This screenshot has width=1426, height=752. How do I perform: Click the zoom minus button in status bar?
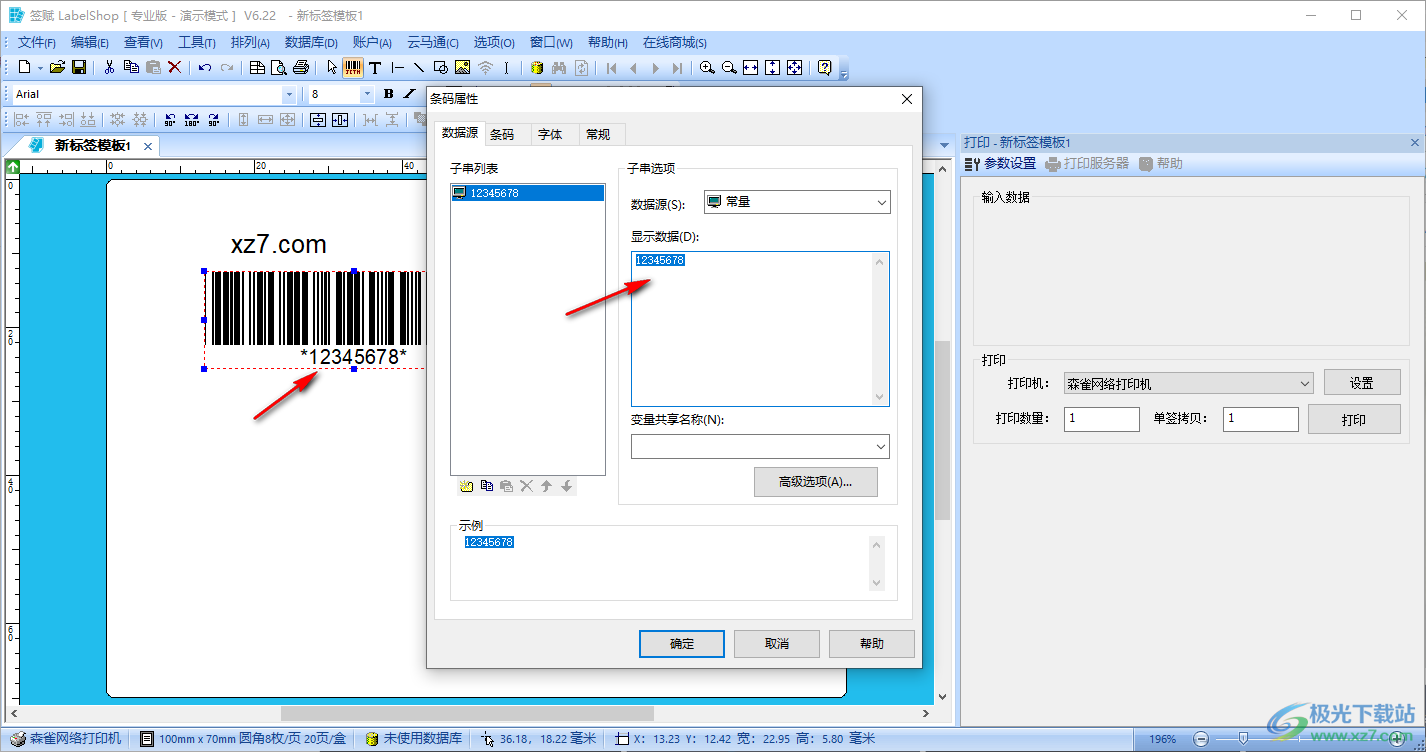1202,739
